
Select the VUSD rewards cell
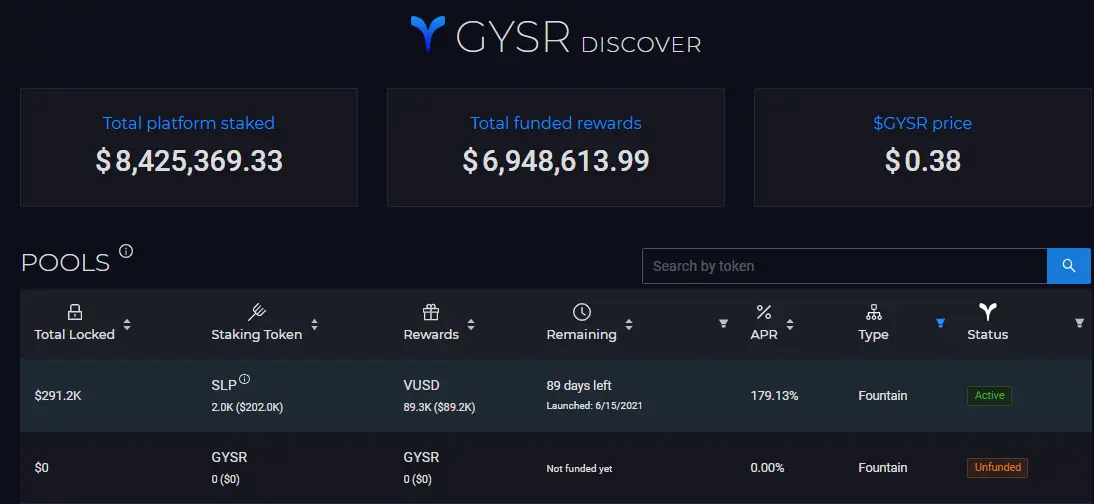tap(440, 396)
